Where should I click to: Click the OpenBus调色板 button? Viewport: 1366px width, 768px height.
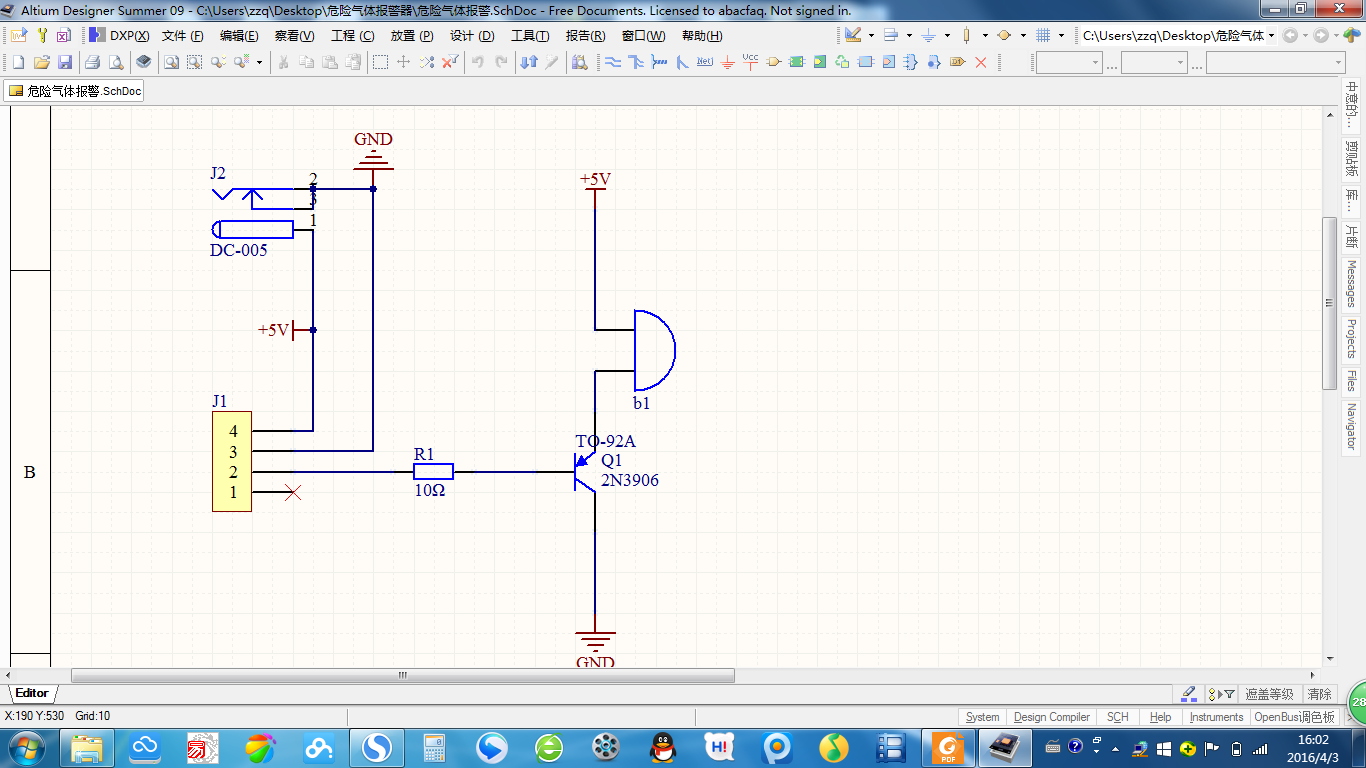coord(1294,717)
